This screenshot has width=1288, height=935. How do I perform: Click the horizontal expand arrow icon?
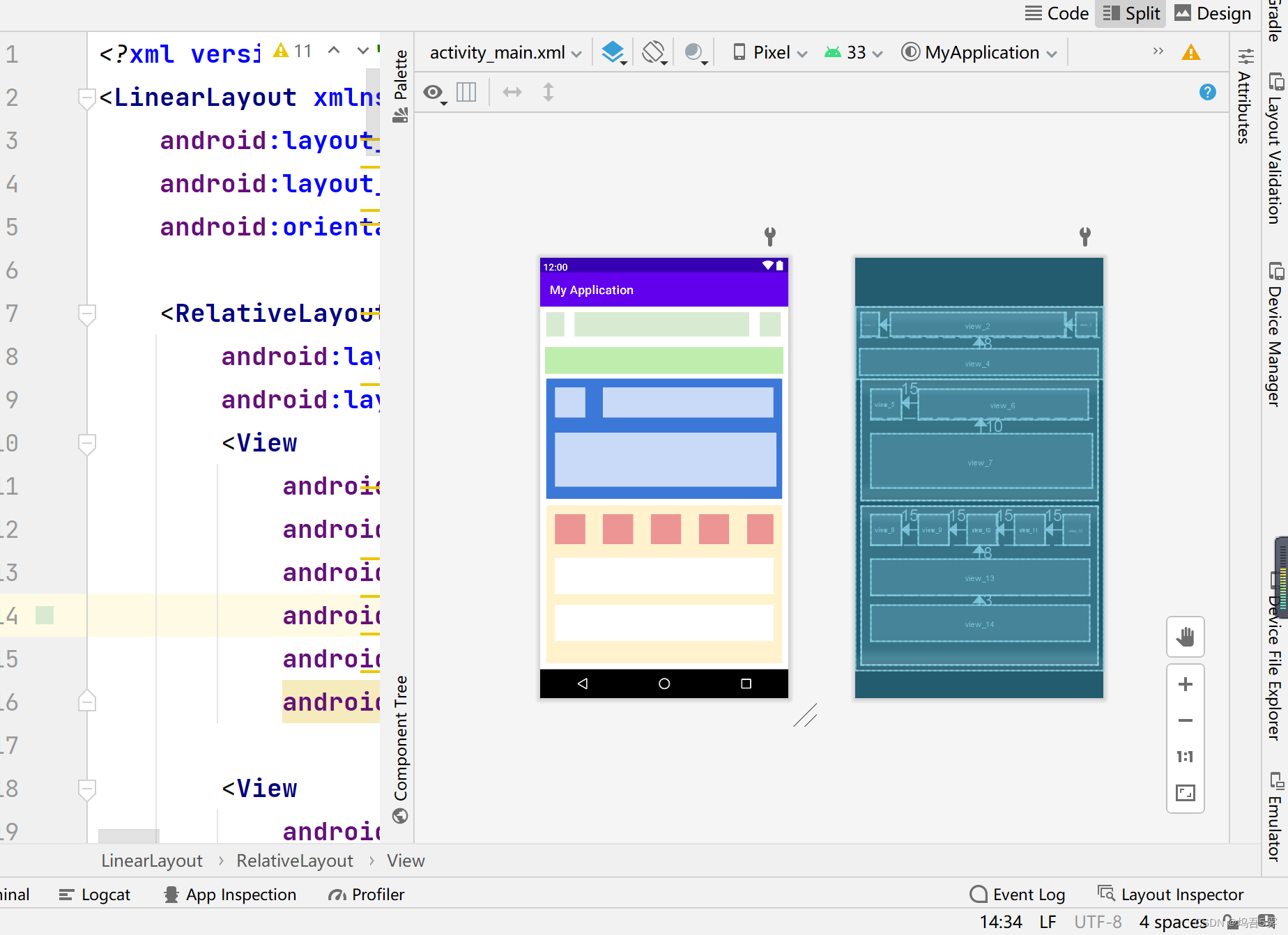[512, 92]
